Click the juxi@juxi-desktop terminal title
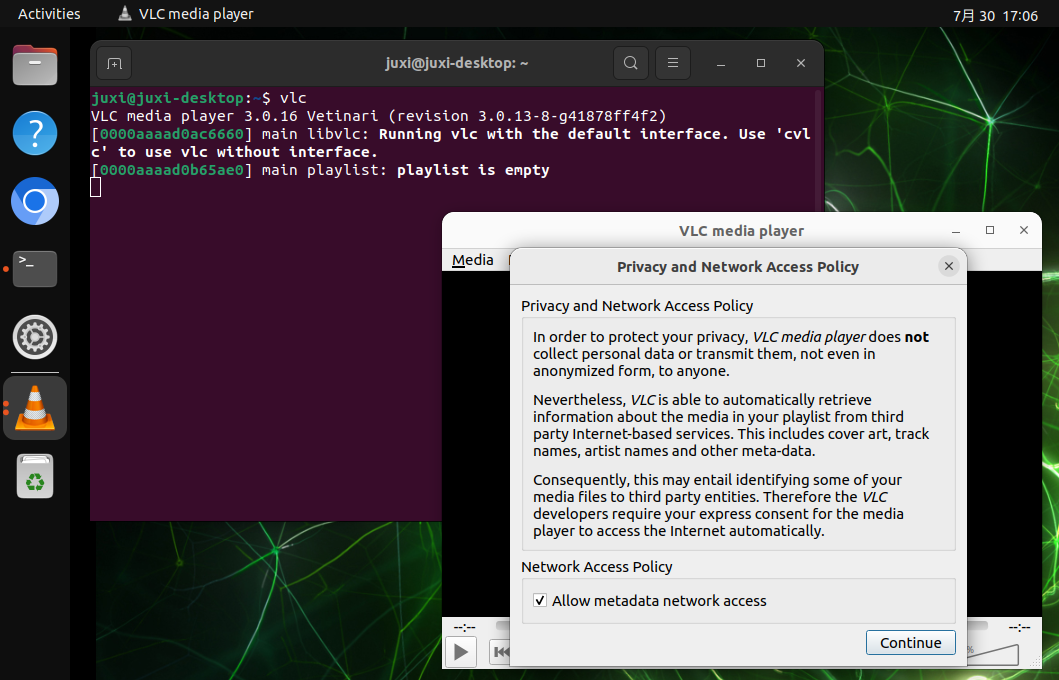The height and width of the screenshot is (680, 1059). click(457, 63)
